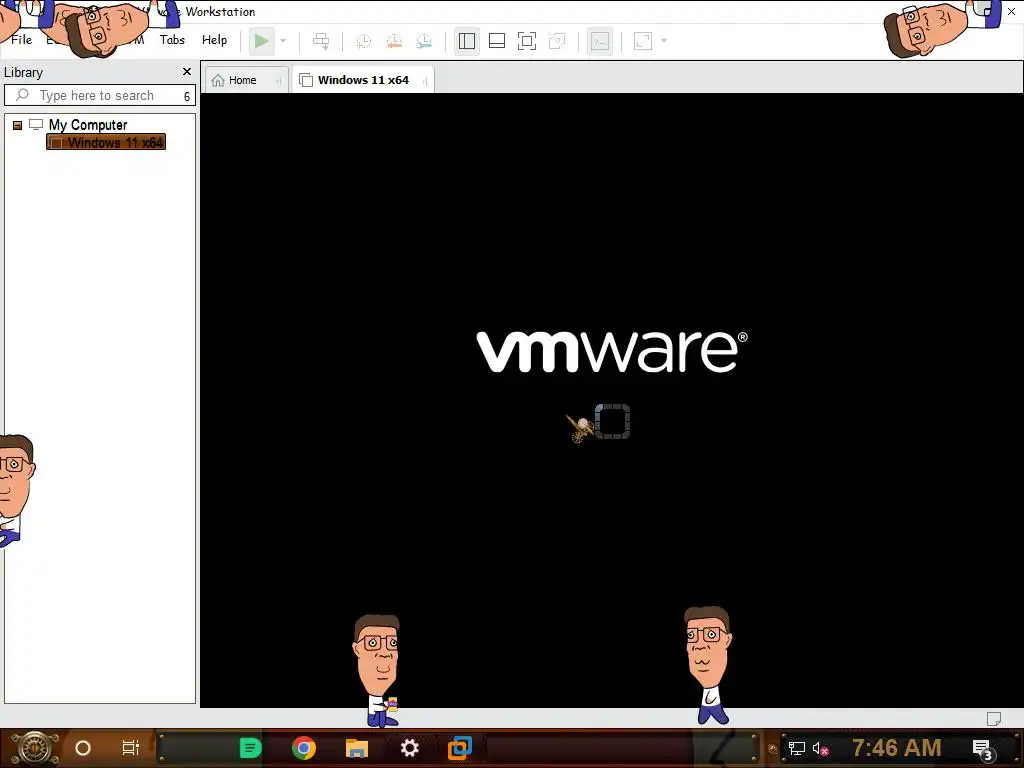Screen dimensions: 1024x768
Task: Toggle the library sidebar view icon
Action: coord(466,41)
